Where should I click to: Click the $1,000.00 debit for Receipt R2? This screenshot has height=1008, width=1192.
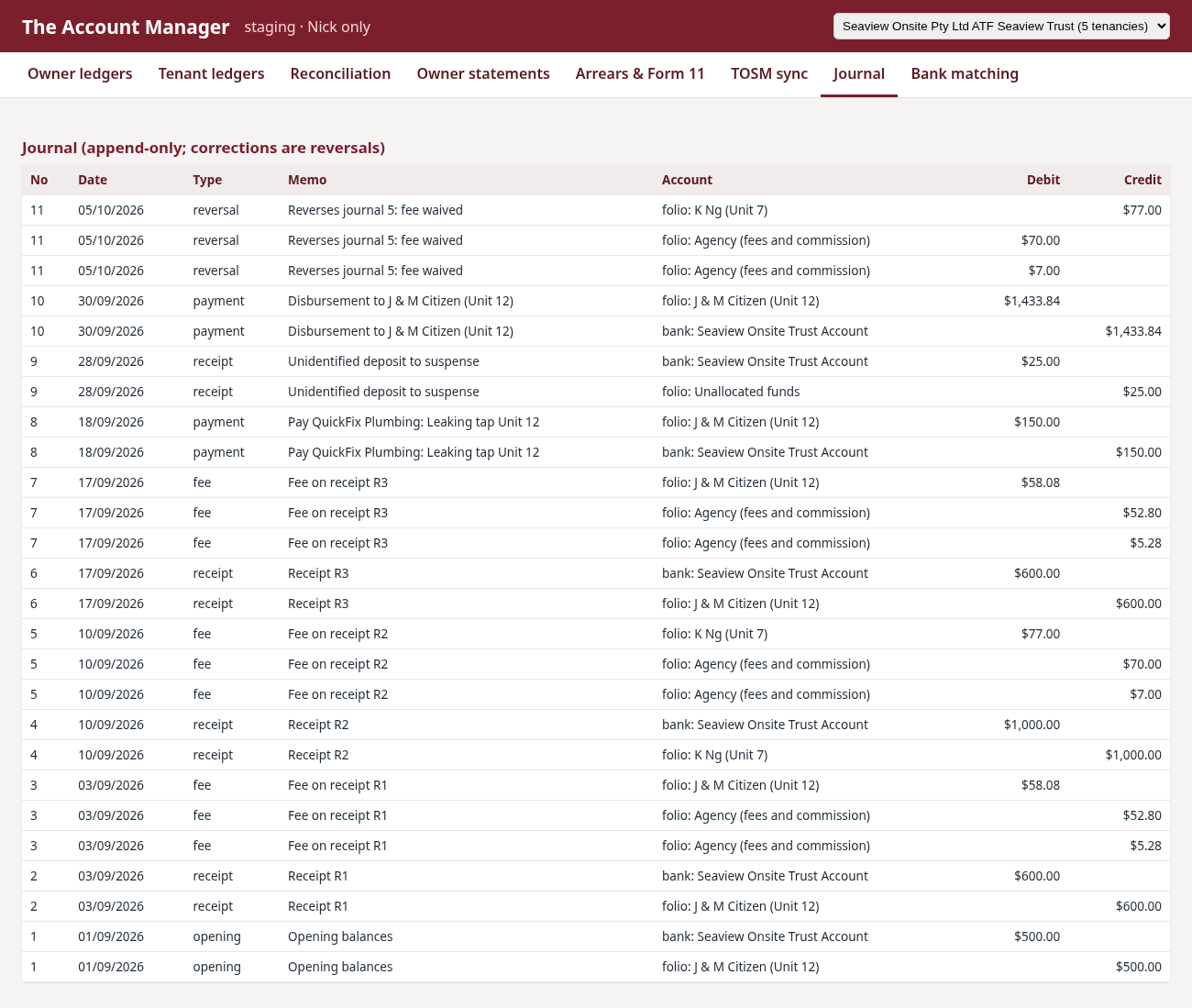coord(1032,725)
